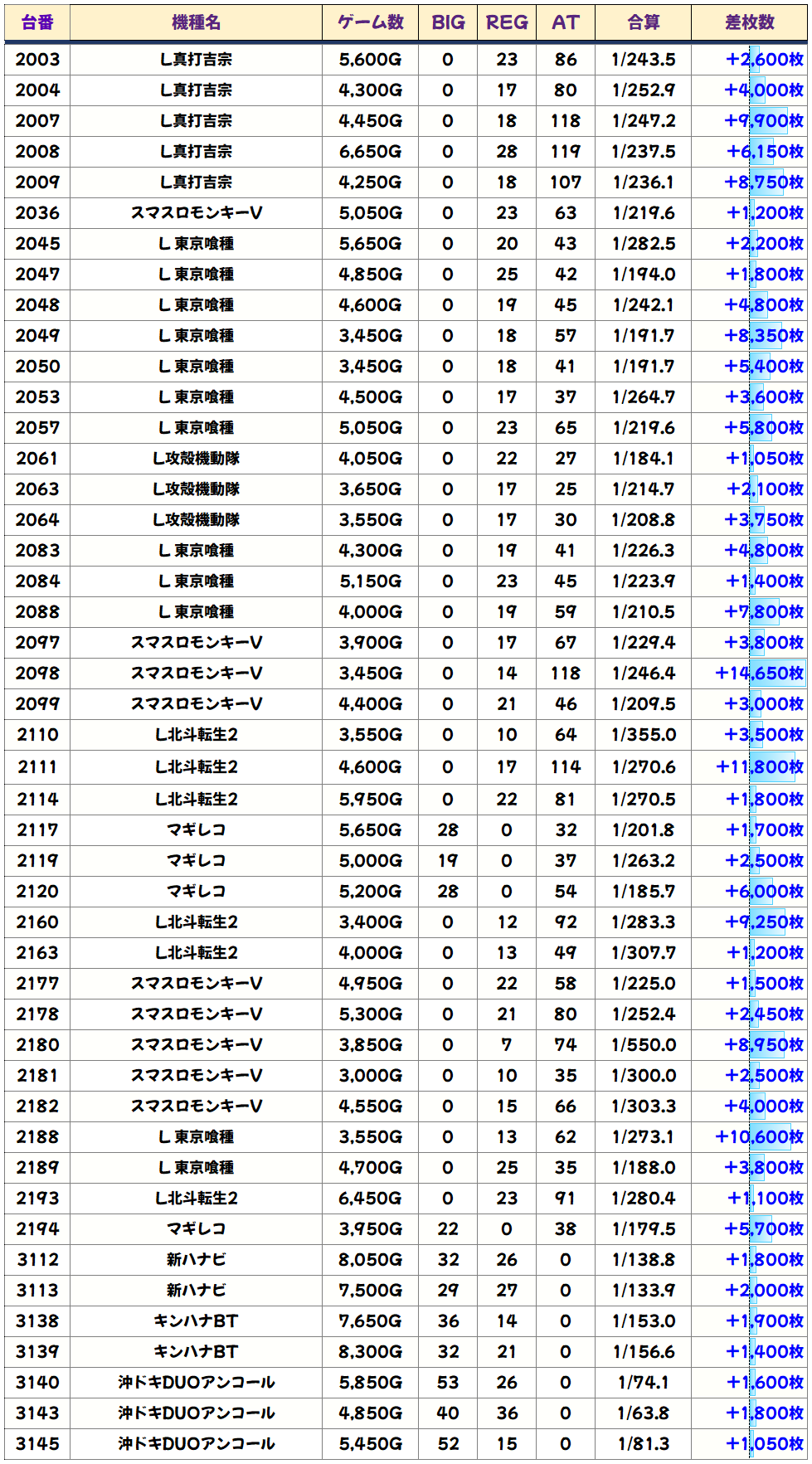
Task: Click スマスロモンキーV in row 2036
Action: pos(197,213)
